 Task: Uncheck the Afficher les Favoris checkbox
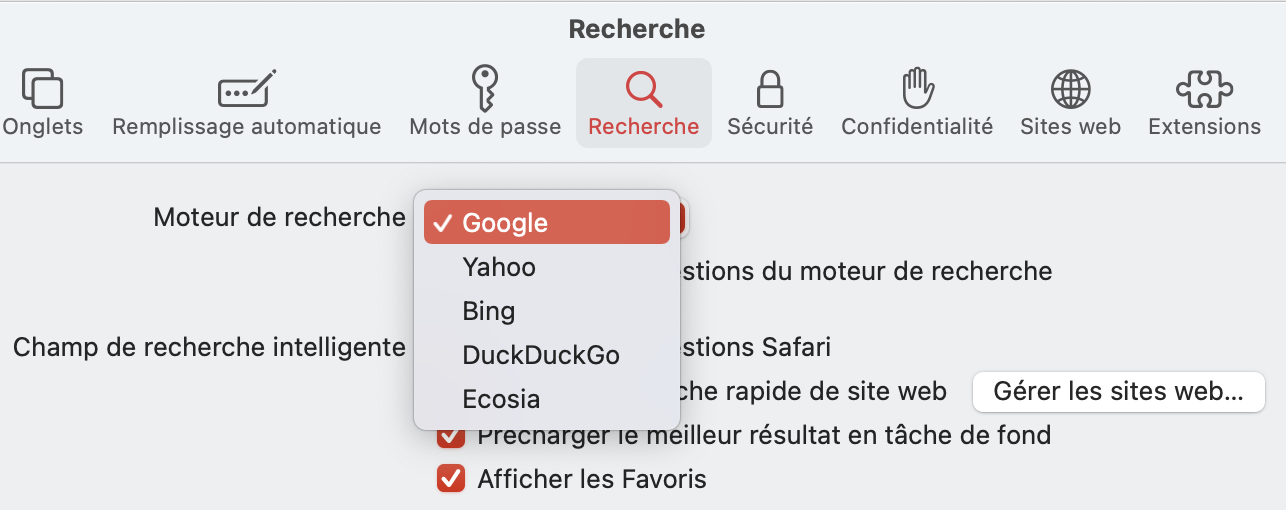point(451,479)
